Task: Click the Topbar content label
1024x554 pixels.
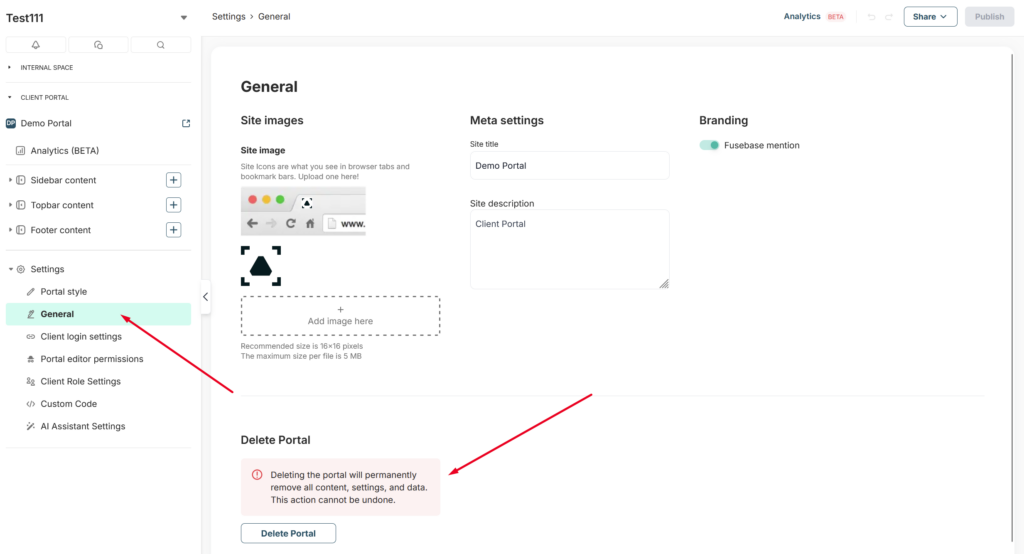Action: [62, 204]
